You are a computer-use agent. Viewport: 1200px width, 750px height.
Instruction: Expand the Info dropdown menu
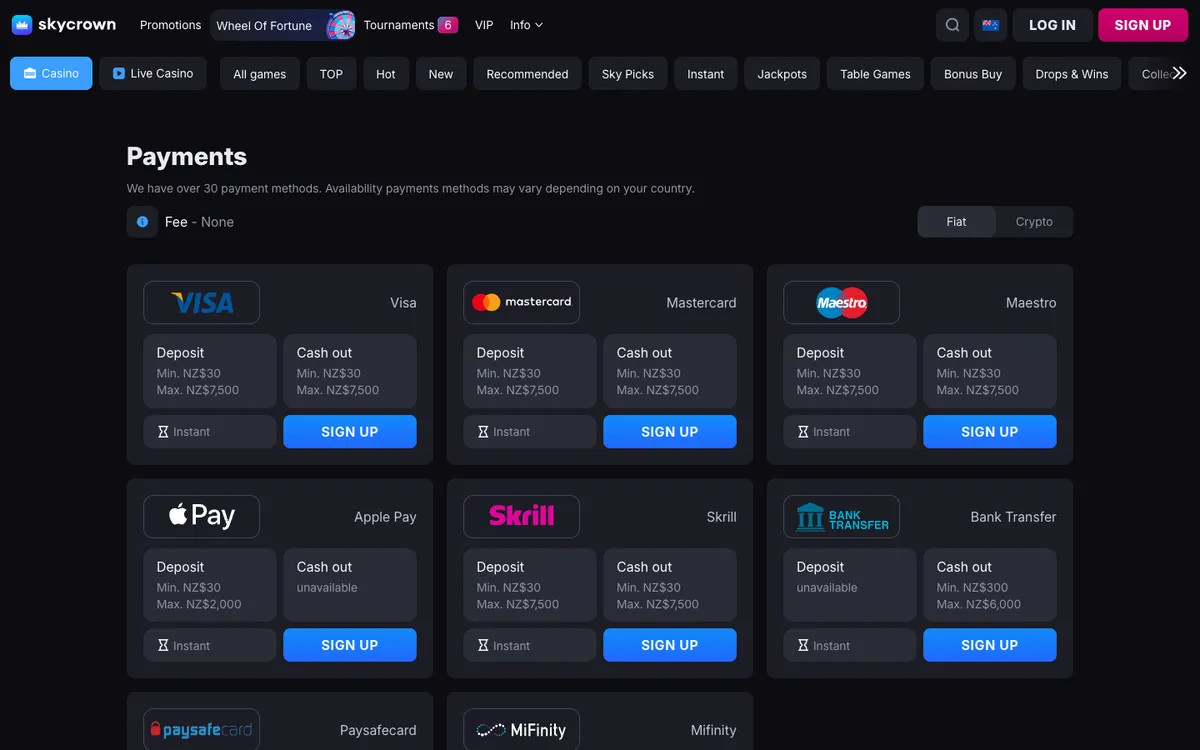pos(526,25)
